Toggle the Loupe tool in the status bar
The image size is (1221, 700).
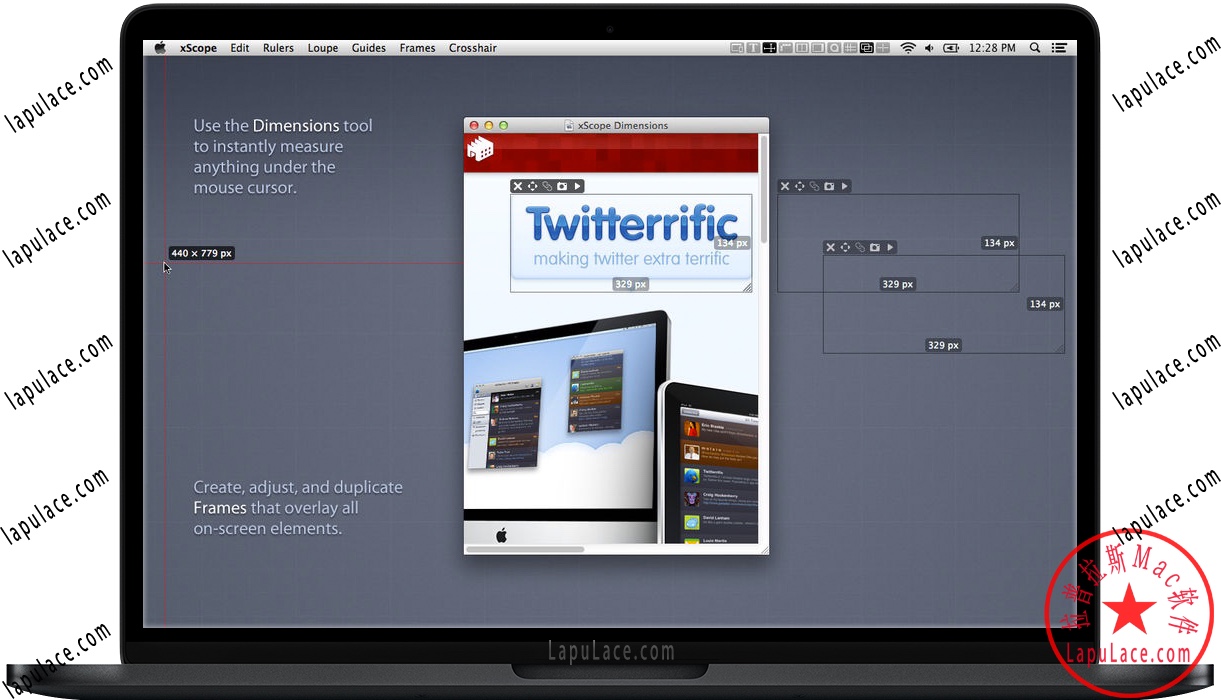834,47
